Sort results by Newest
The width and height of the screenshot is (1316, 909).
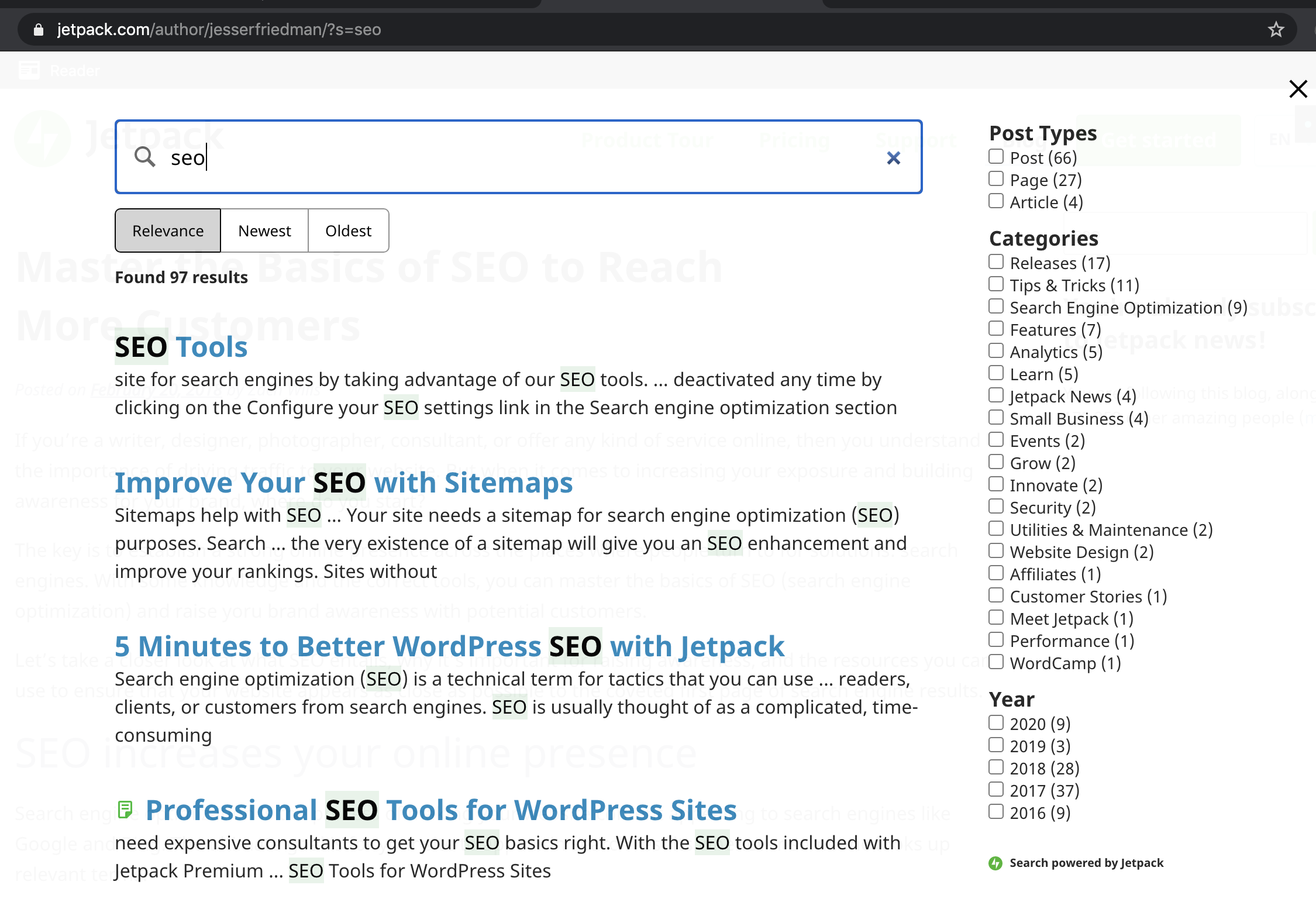(x=264, y=230)
